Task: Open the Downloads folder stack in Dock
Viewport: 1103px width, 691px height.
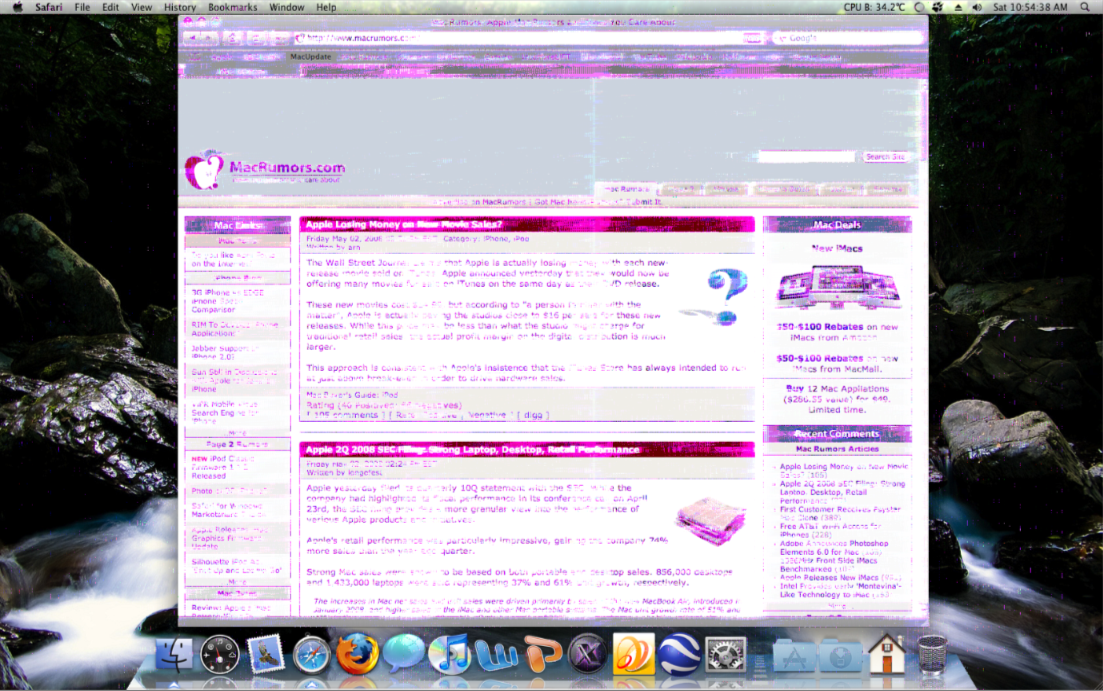Action: pos(841,656)
